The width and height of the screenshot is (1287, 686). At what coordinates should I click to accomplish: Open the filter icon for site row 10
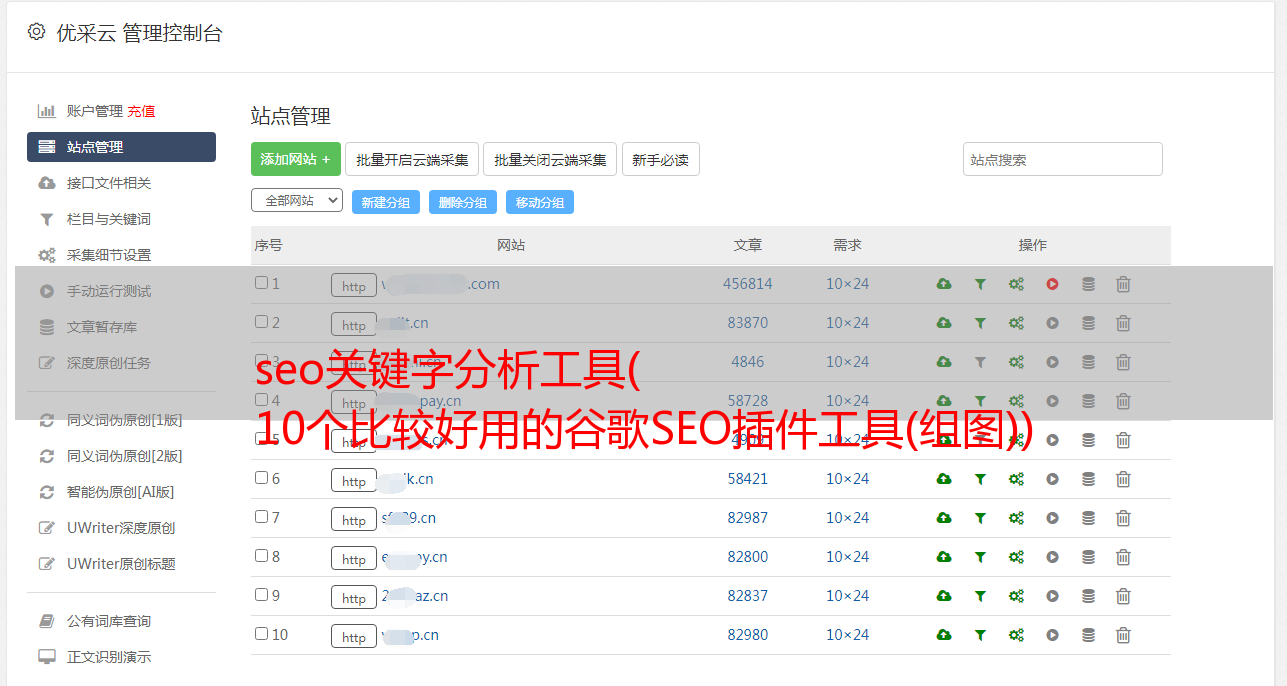pyautogui.click(x=980, y=635)
